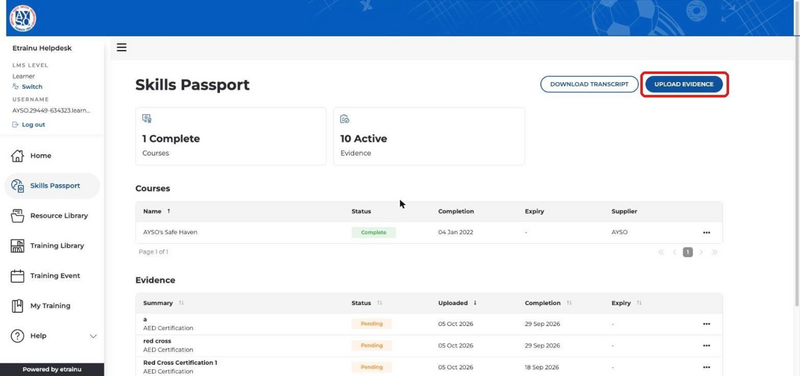The image size is (800, 376).
Task: Click the Powered by etrainu footer
Action: coord(52,369)
